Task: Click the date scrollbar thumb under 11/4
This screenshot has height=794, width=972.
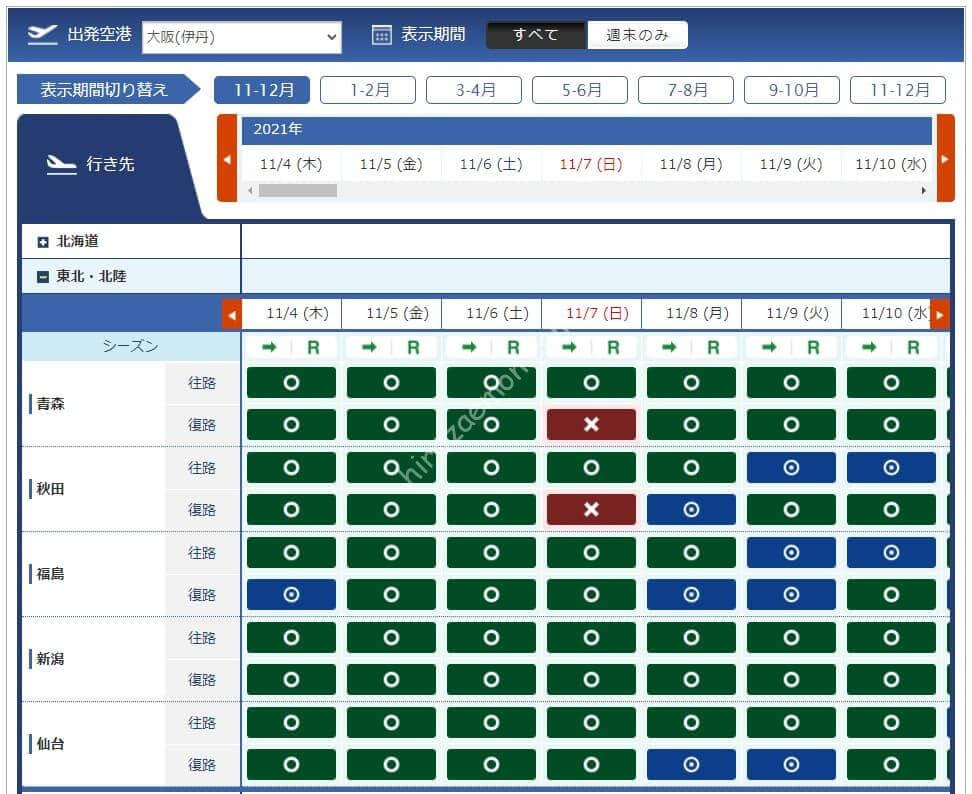Action: 298,191
